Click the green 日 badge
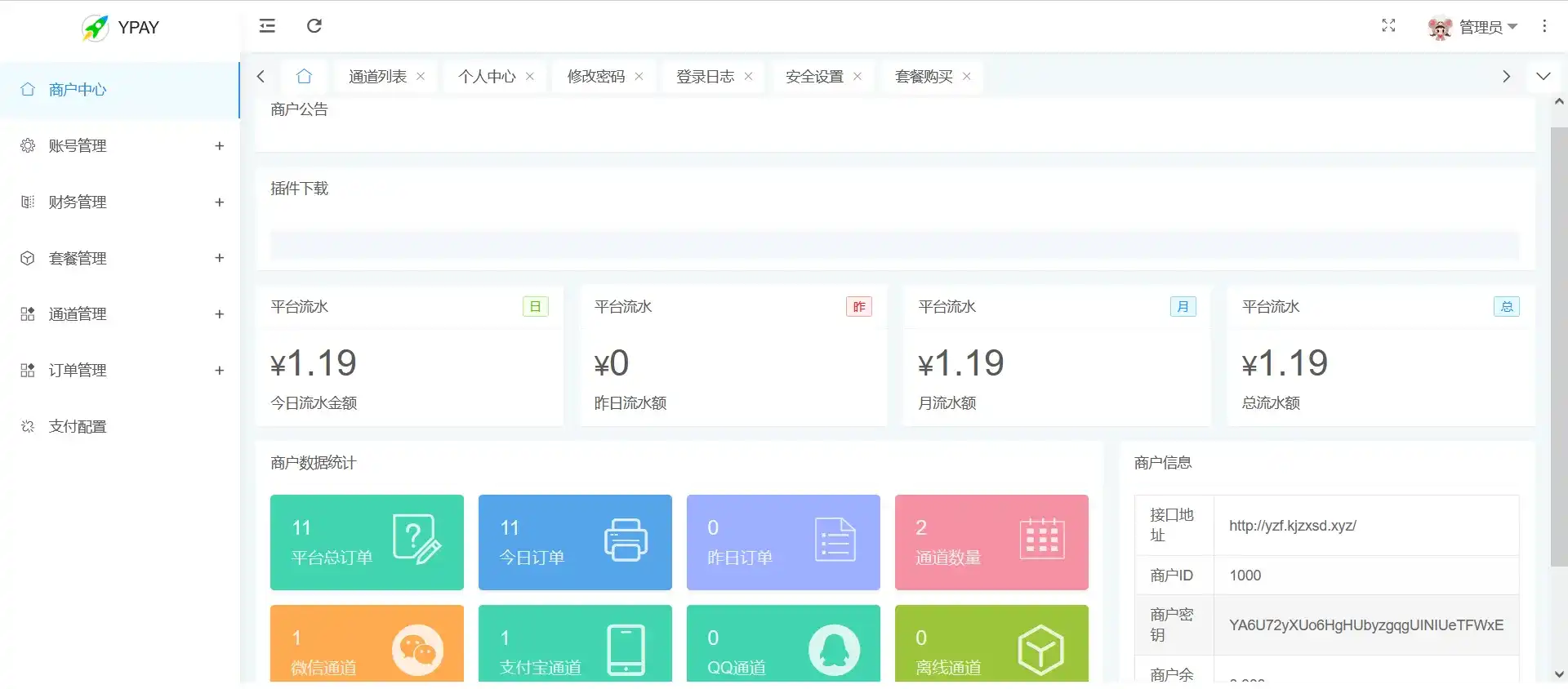 [x=536, y=307]
